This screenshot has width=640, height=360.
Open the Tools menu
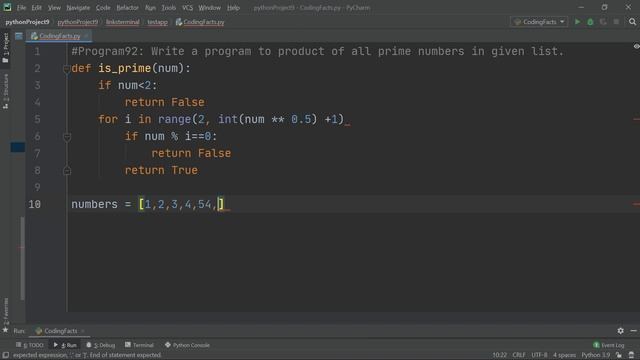[168, 8]
